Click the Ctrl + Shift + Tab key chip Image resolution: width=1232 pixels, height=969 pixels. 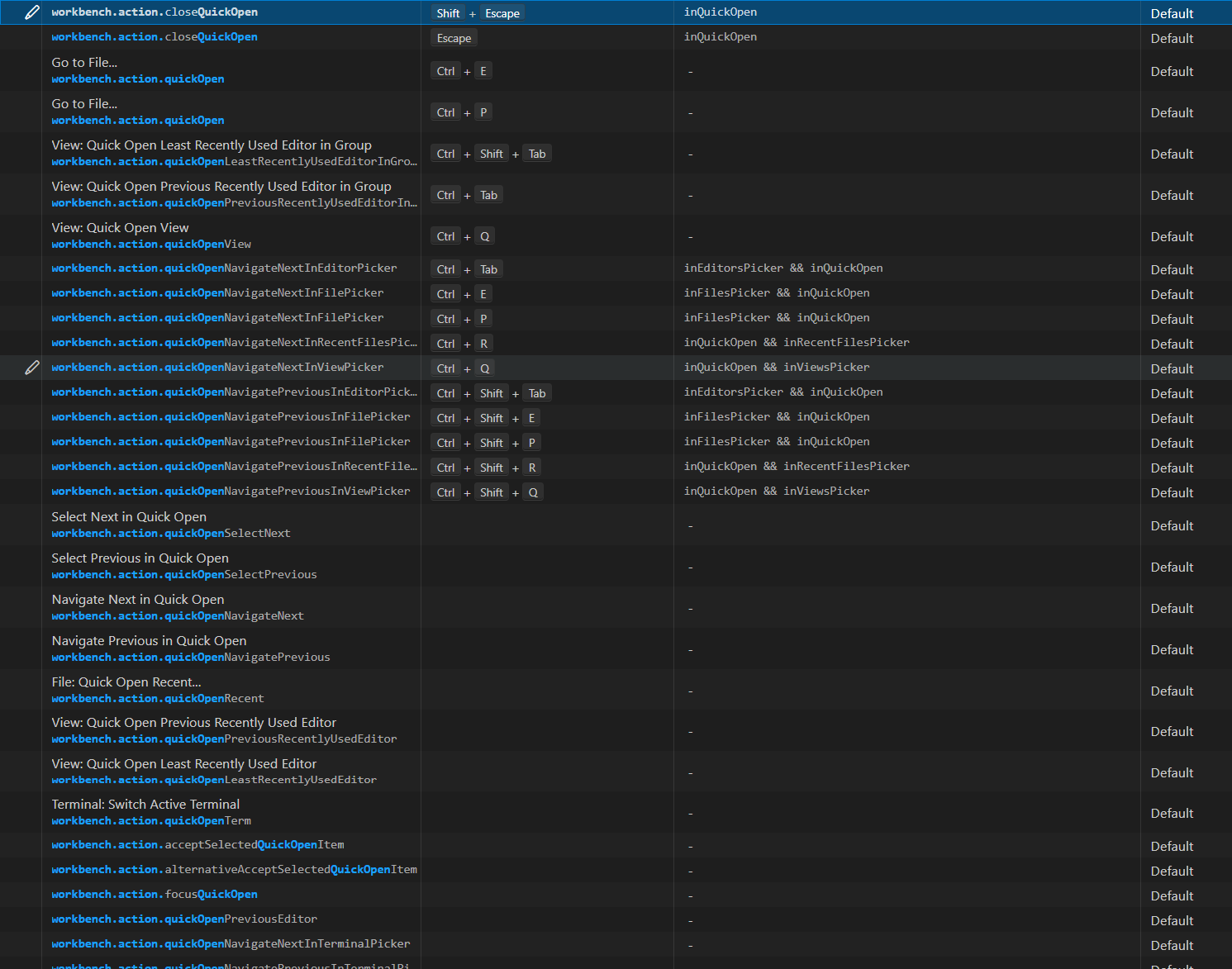[490, 153]
